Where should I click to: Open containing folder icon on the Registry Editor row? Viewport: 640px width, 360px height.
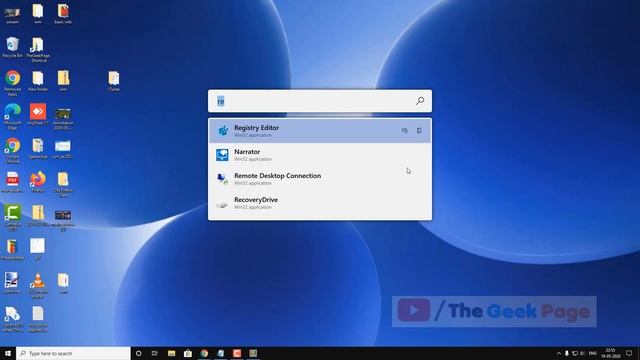pos(419,131)
